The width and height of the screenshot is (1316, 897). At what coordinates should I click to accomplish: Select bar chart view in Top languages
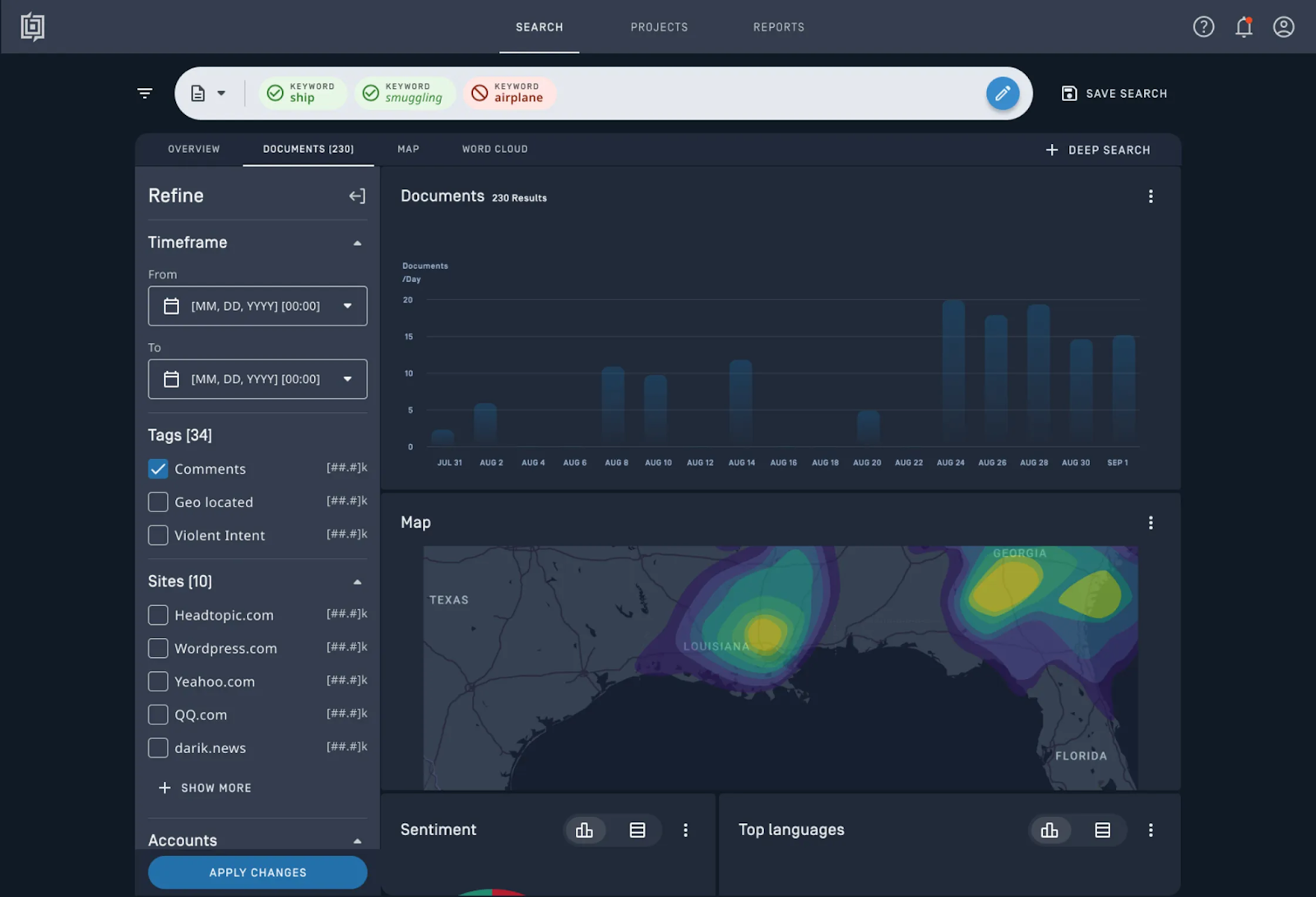(1050, 830)
